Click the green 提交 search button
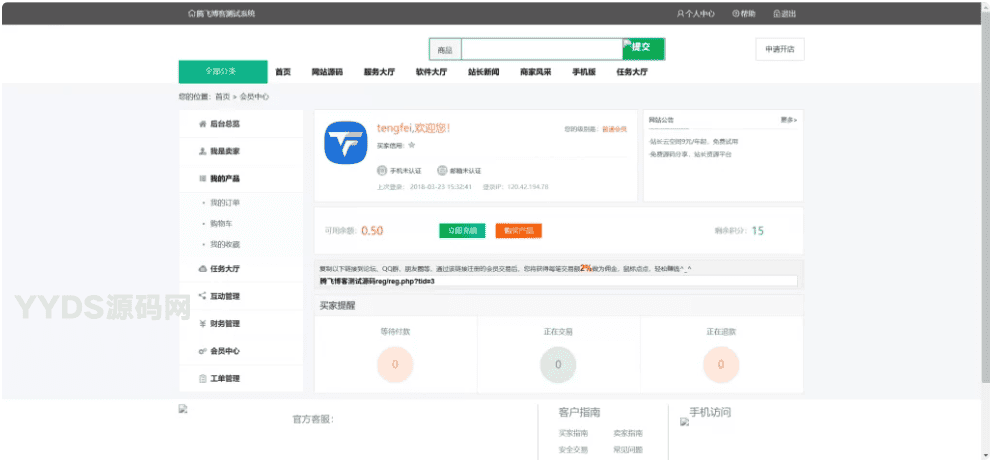 point(643,49)
